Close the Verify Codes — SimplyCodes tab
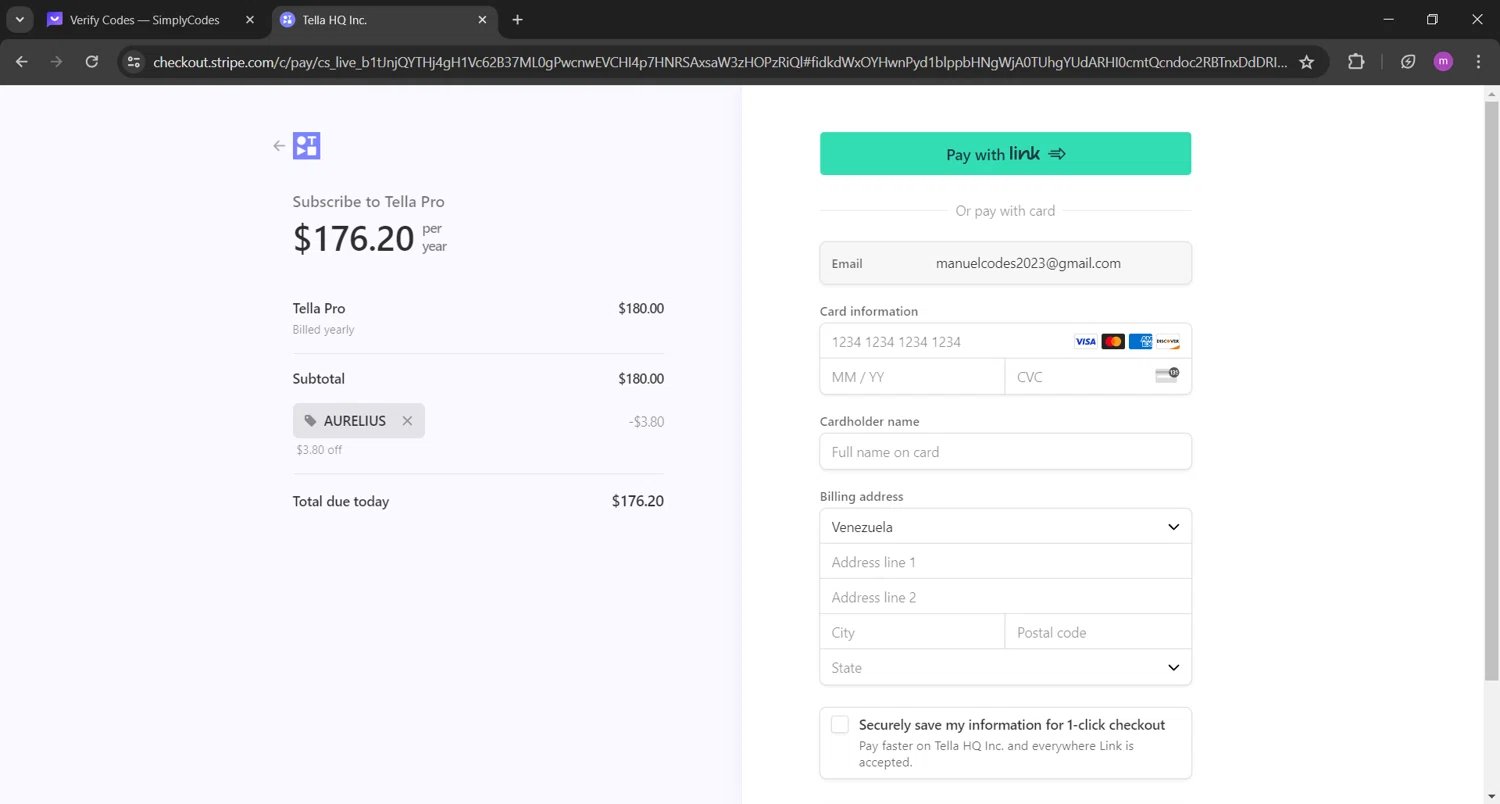 click(250, 20)
